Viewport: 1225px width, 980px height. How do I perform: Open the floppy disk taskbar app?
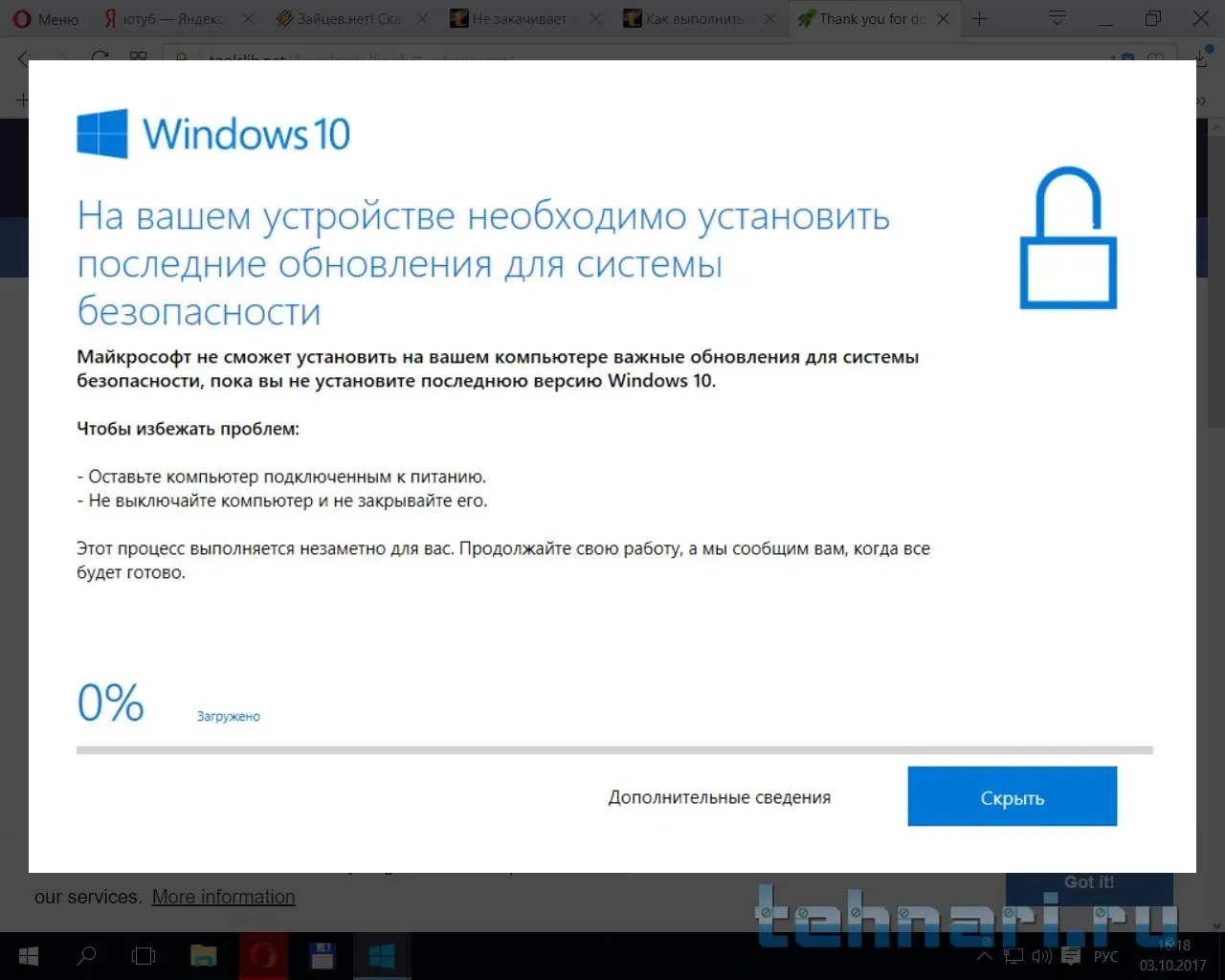(323, 956)
